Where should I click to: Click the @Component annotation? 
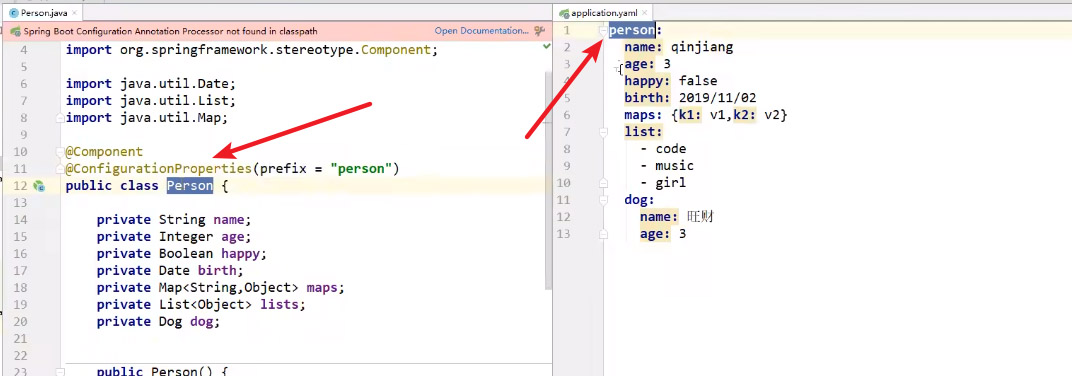point(104,152)
